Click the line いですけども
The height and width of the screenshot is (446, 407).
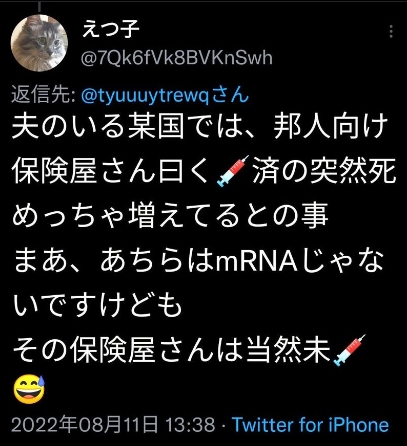pyautogui.click(x=97, y=306)
